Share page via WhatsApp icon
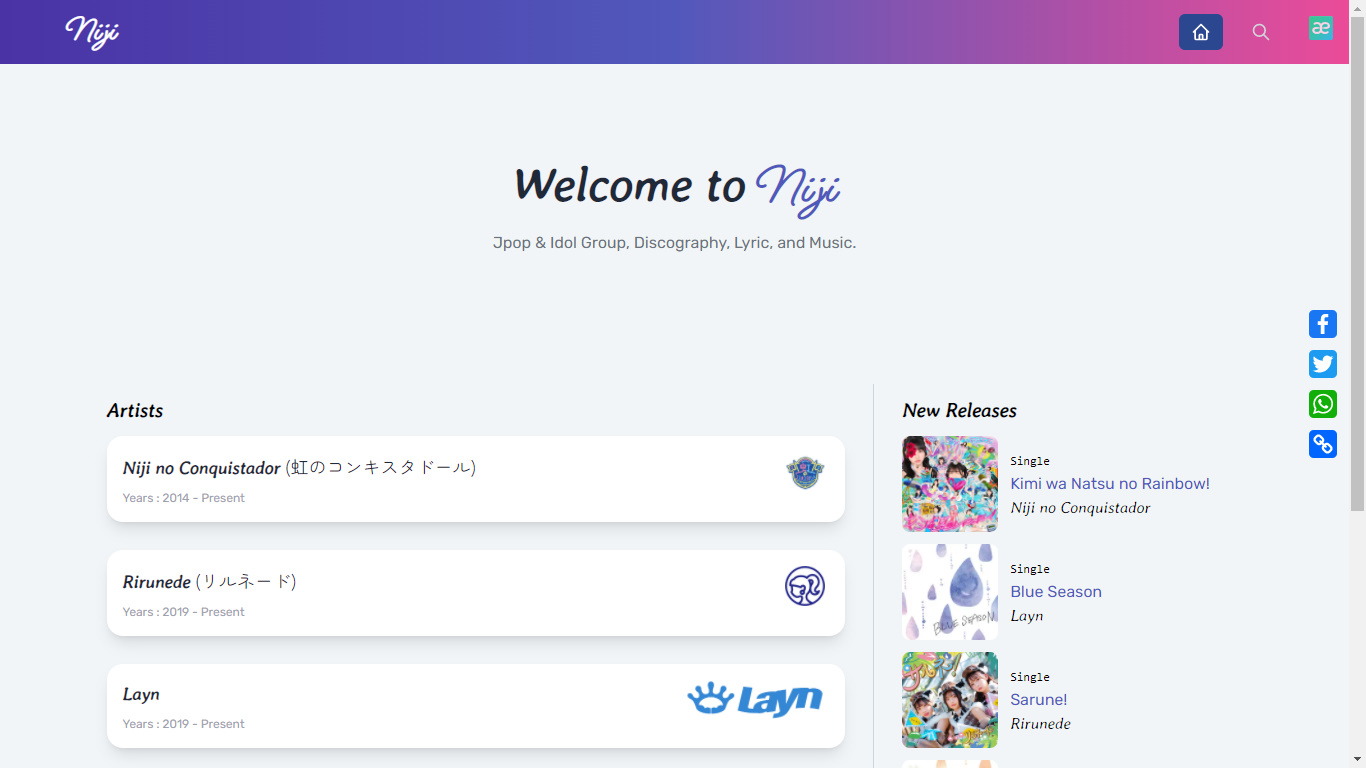Viewport: 1366px width, 768px height. coord(1322,404)
